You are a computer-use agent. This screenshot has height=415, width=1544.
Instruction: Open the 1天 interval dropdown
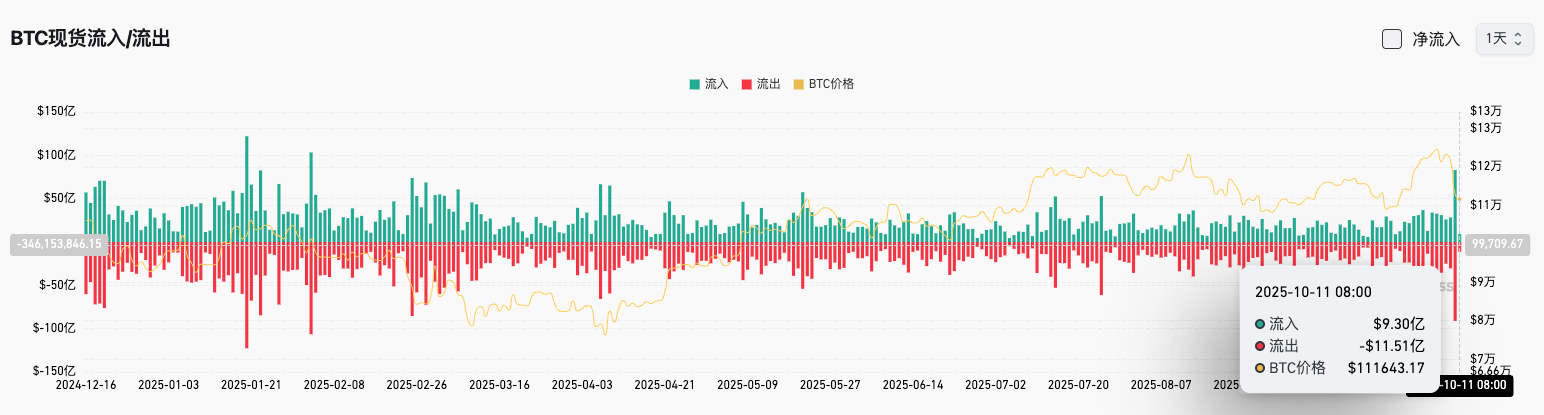1504,39
